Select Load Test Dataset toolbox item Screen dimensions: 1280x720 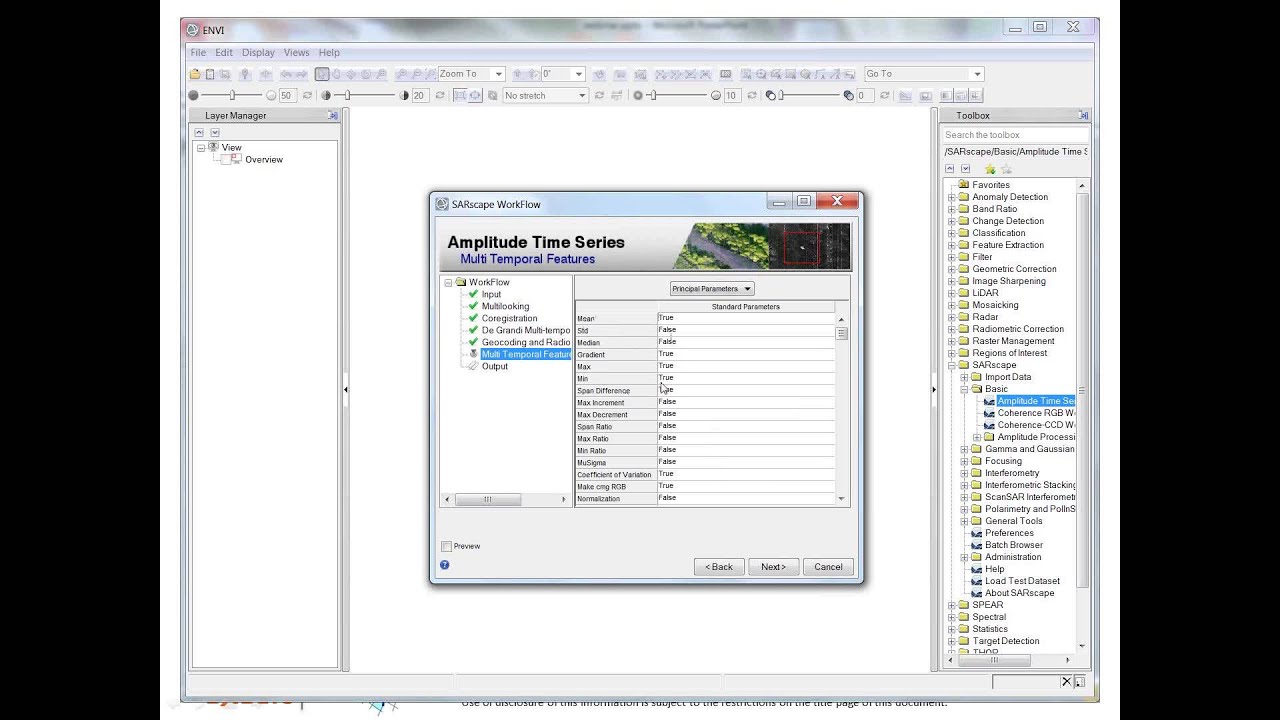(1022, 581)
